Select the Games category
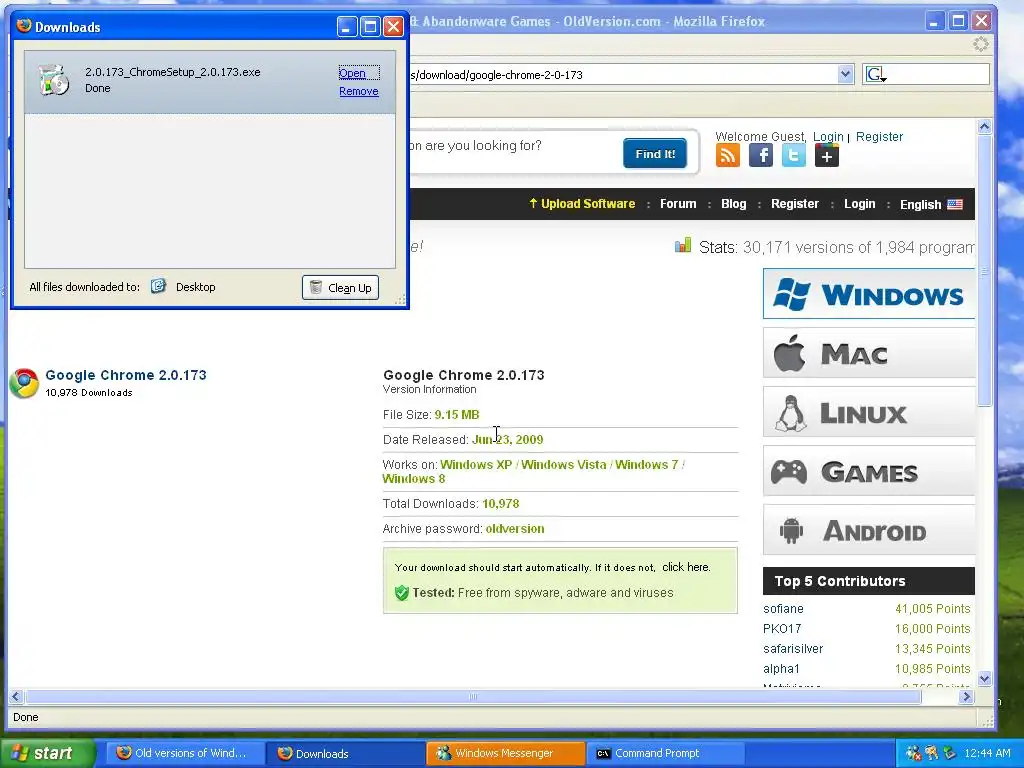Viewport: 1024px width, 768px height. 869,471
